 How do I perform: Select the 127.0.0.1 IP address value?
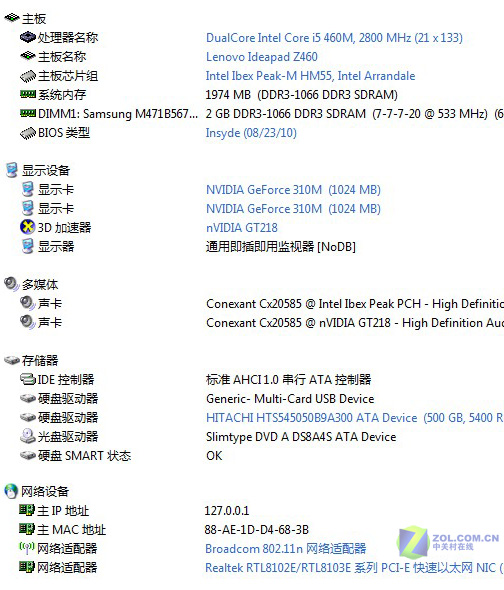(x=227, y=511)
